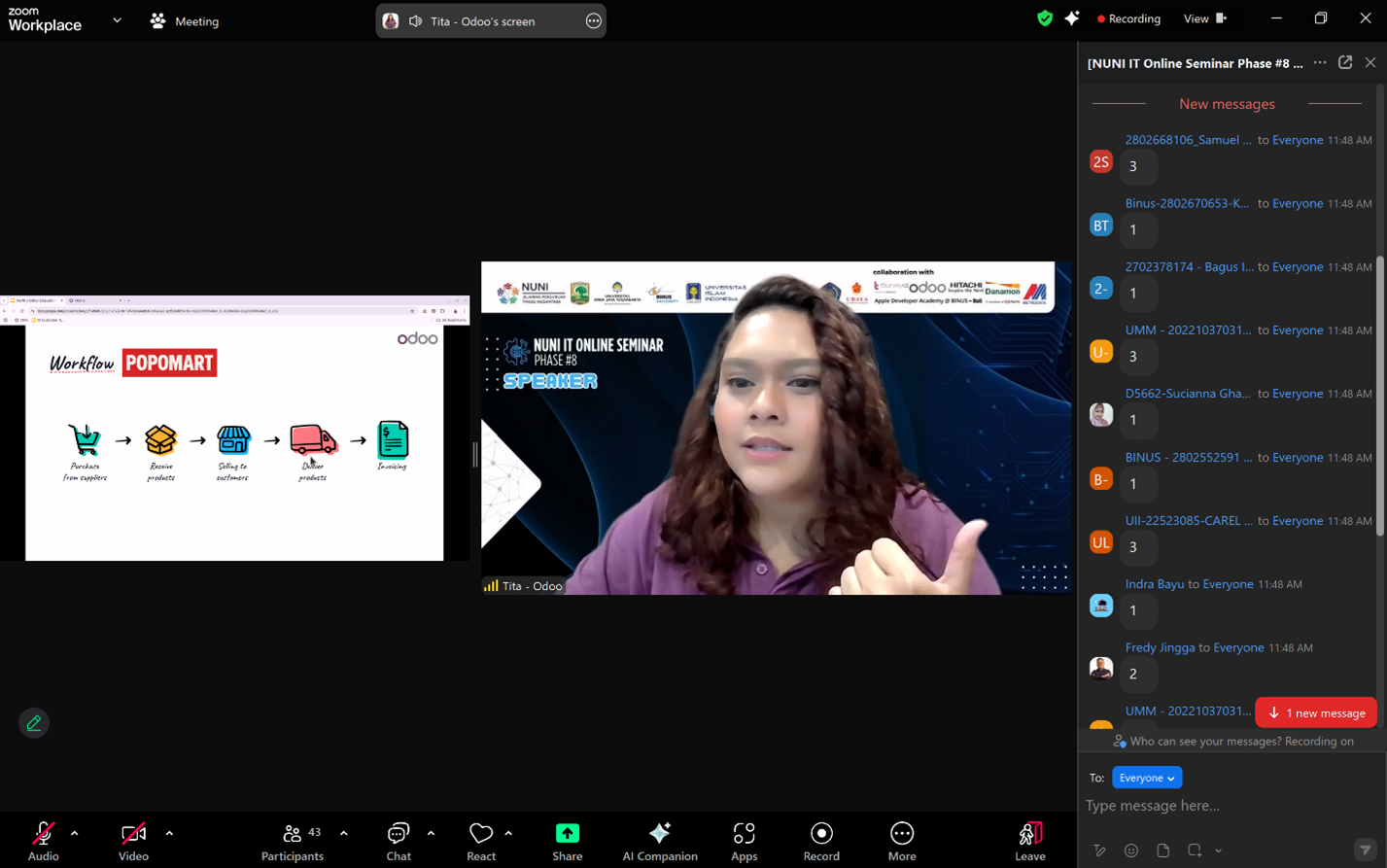Viewport: 1387px width, 868px height.
Task: Expand reactions options arrow
Action: click(x=508, y=833)
